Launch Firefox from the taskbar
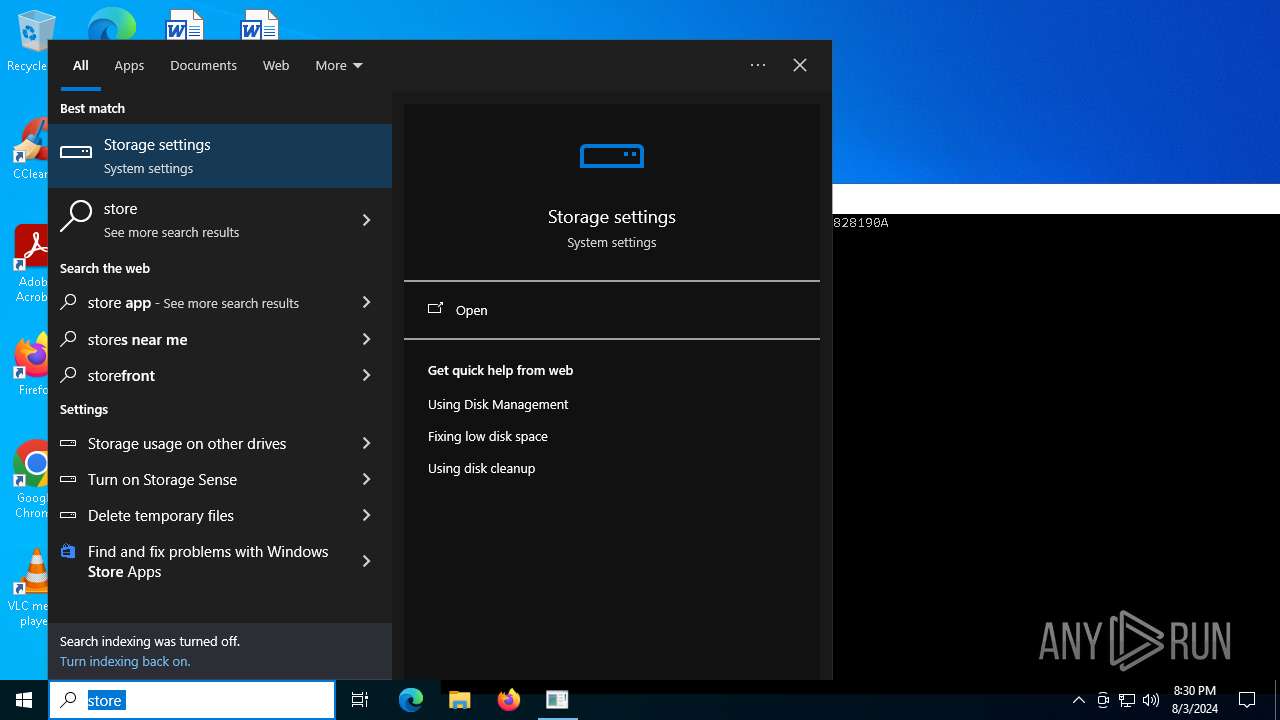 tap(509, 700)
